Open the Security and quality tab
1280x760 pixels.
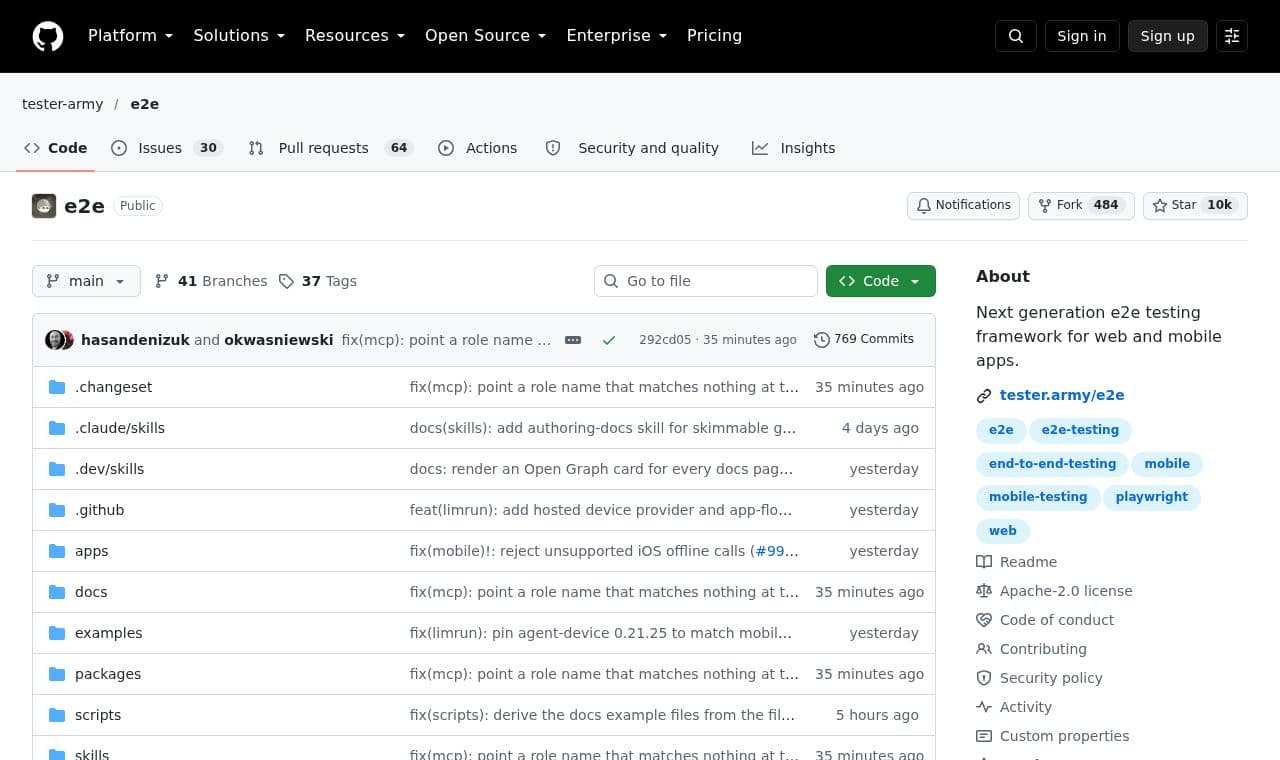(632, 148)
